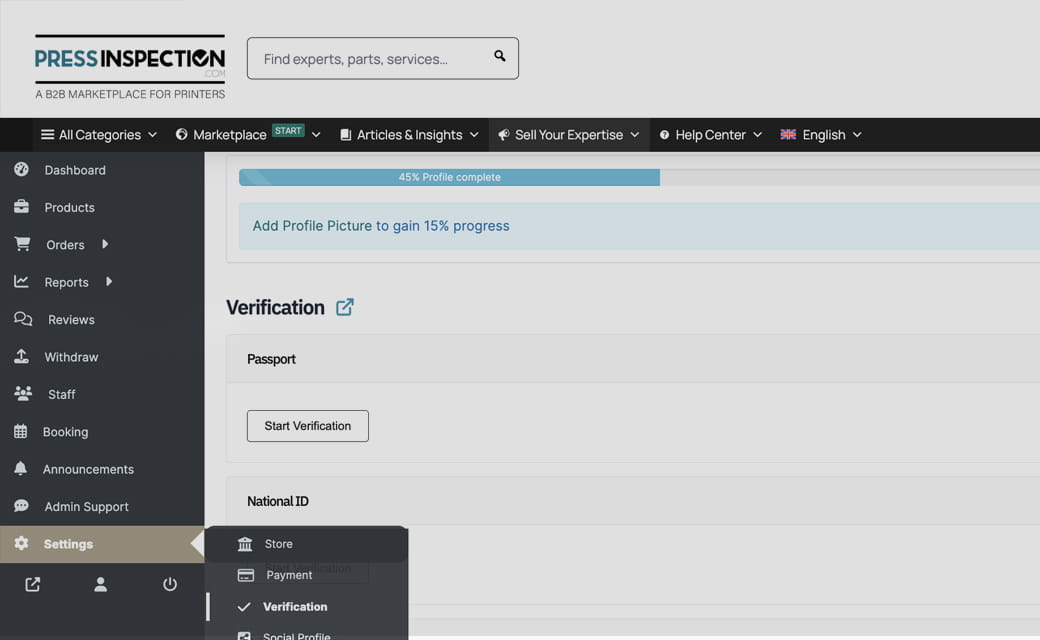Image resolution: width=1040 pixels, height=640 pixels.
Task: Select the Withdraw upload icon
Action: [22, 356]
